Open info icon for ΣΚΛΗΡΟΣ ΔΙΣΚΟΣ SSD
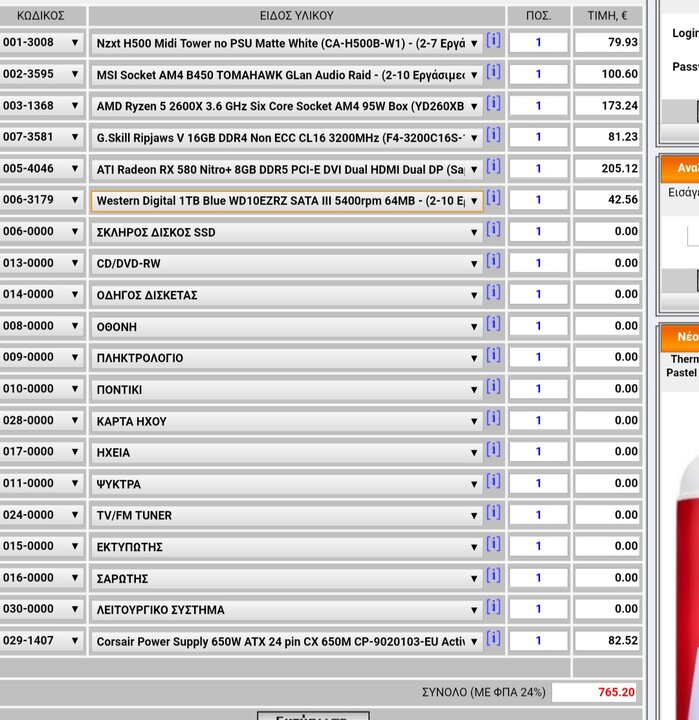This screenshot has height=720, width=699. (x=493, y=230)
